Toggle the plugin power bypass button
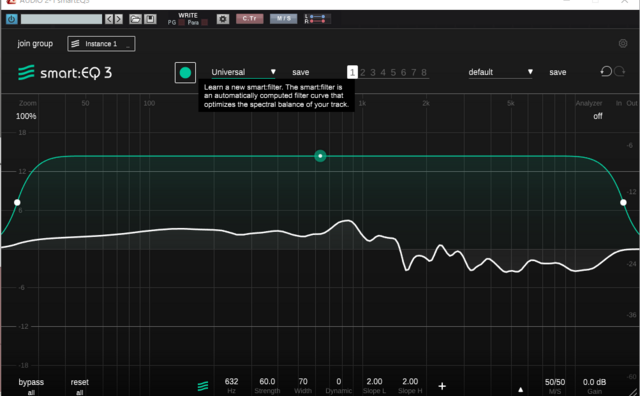Viewport: 640px width, 396px height. (11, 19)
